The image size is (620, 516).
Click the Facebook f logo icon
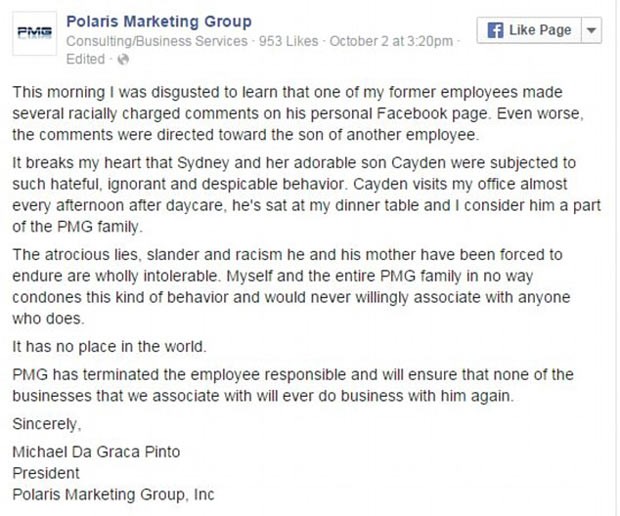pos(495,30)
